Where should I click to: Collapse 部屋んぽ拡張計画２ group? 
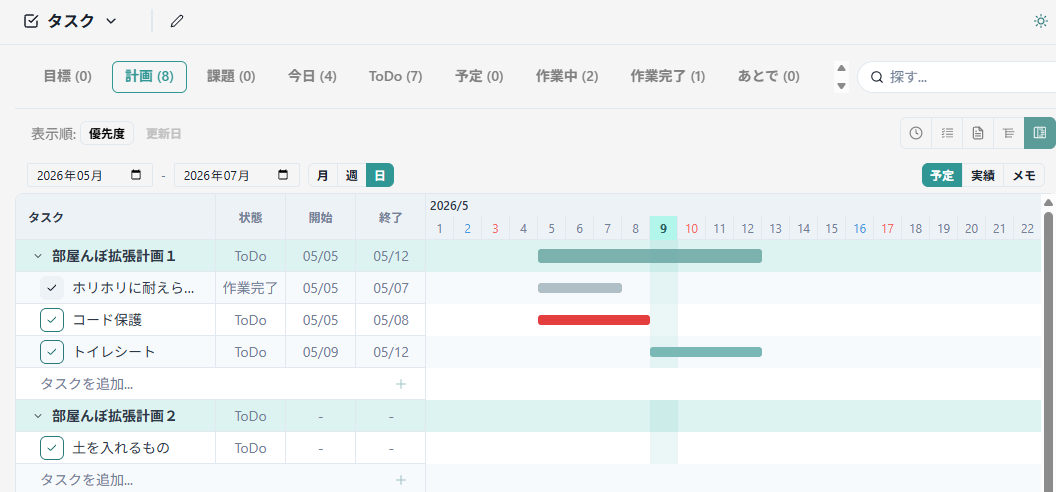[38, 416]
